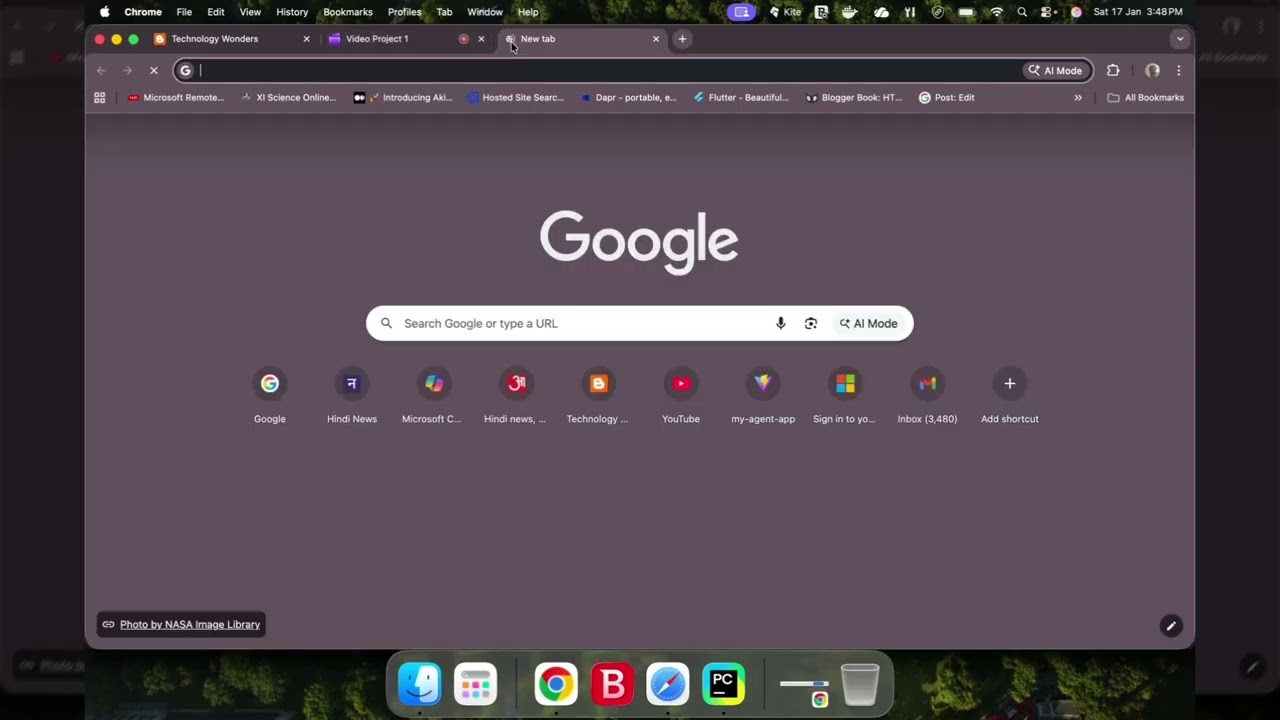
Task: Add a new shortcut with plus tile
Action: point(1010,396)
